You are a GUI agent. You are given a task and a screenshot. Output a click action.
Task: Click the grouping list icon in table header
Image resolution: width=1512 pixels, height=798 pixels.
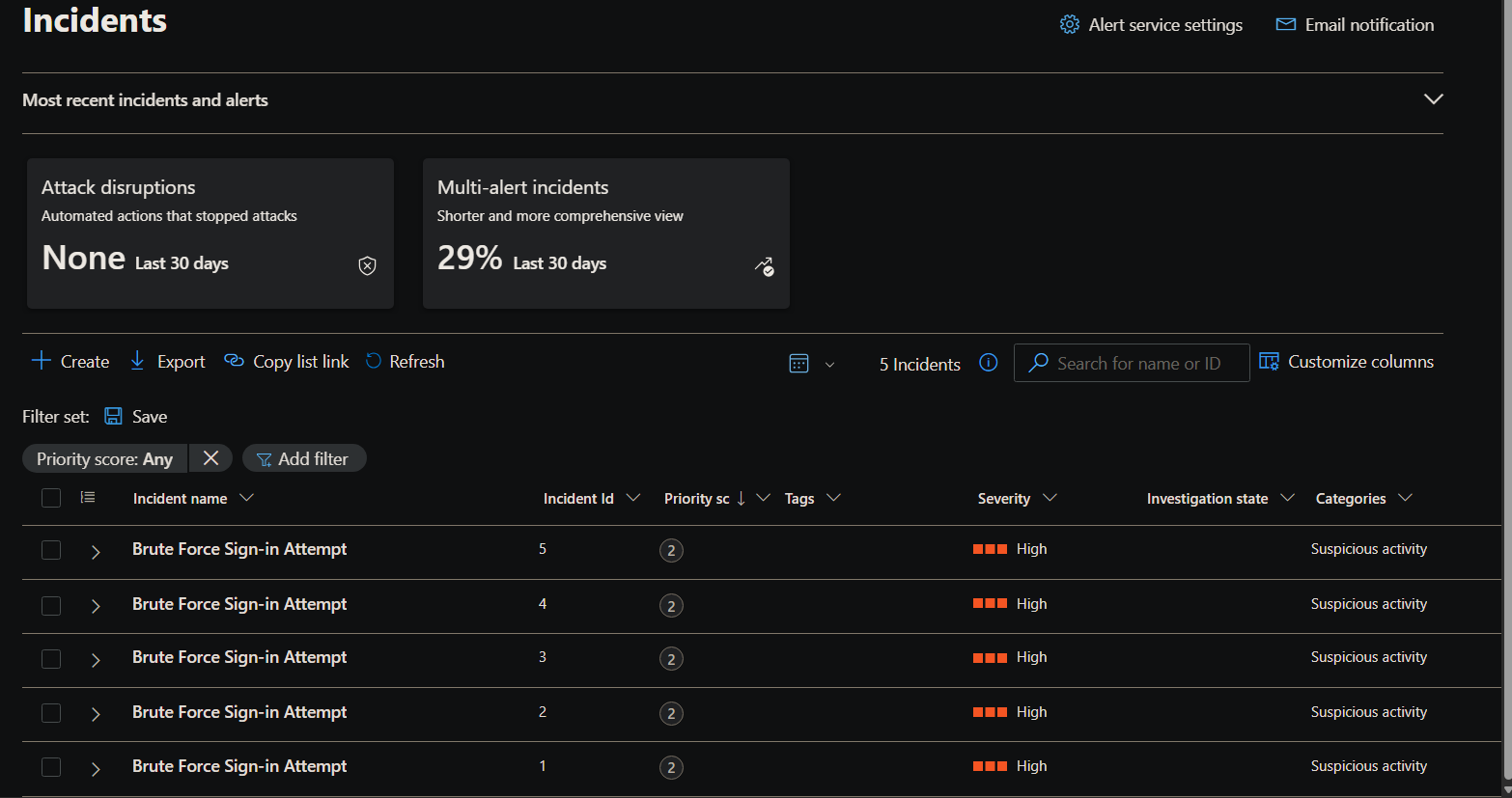88,498
